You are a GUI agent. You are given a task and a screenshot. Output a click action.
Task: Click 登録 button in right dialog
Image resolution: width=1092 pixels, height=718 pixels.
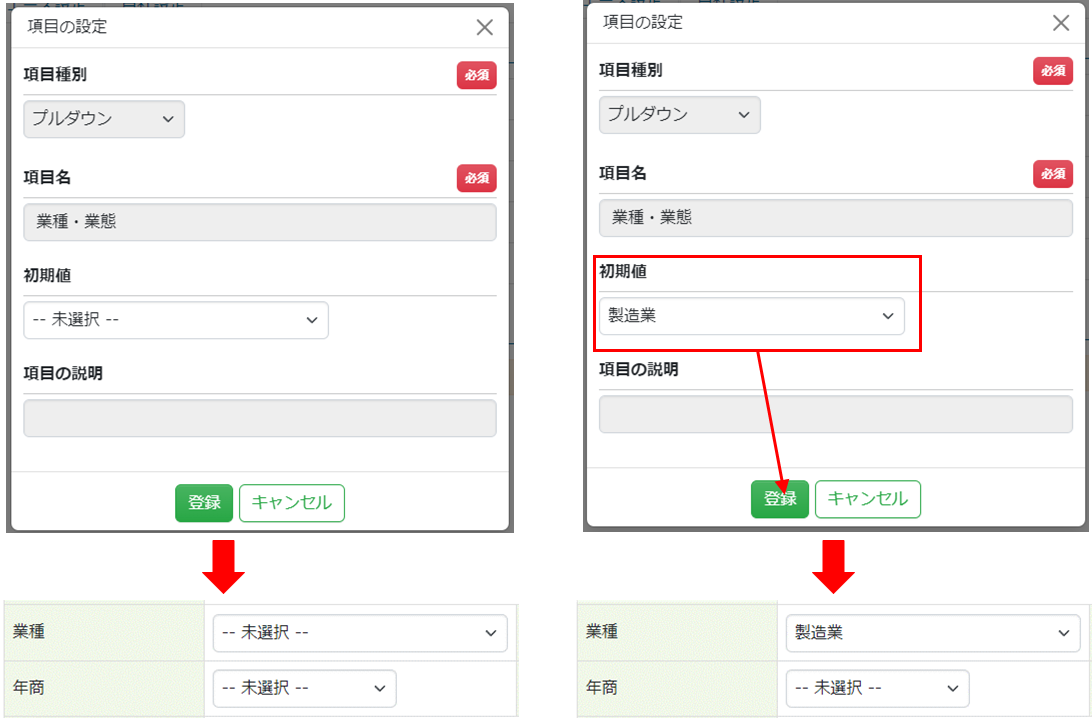pyautogui.click(x=780, y=499)
